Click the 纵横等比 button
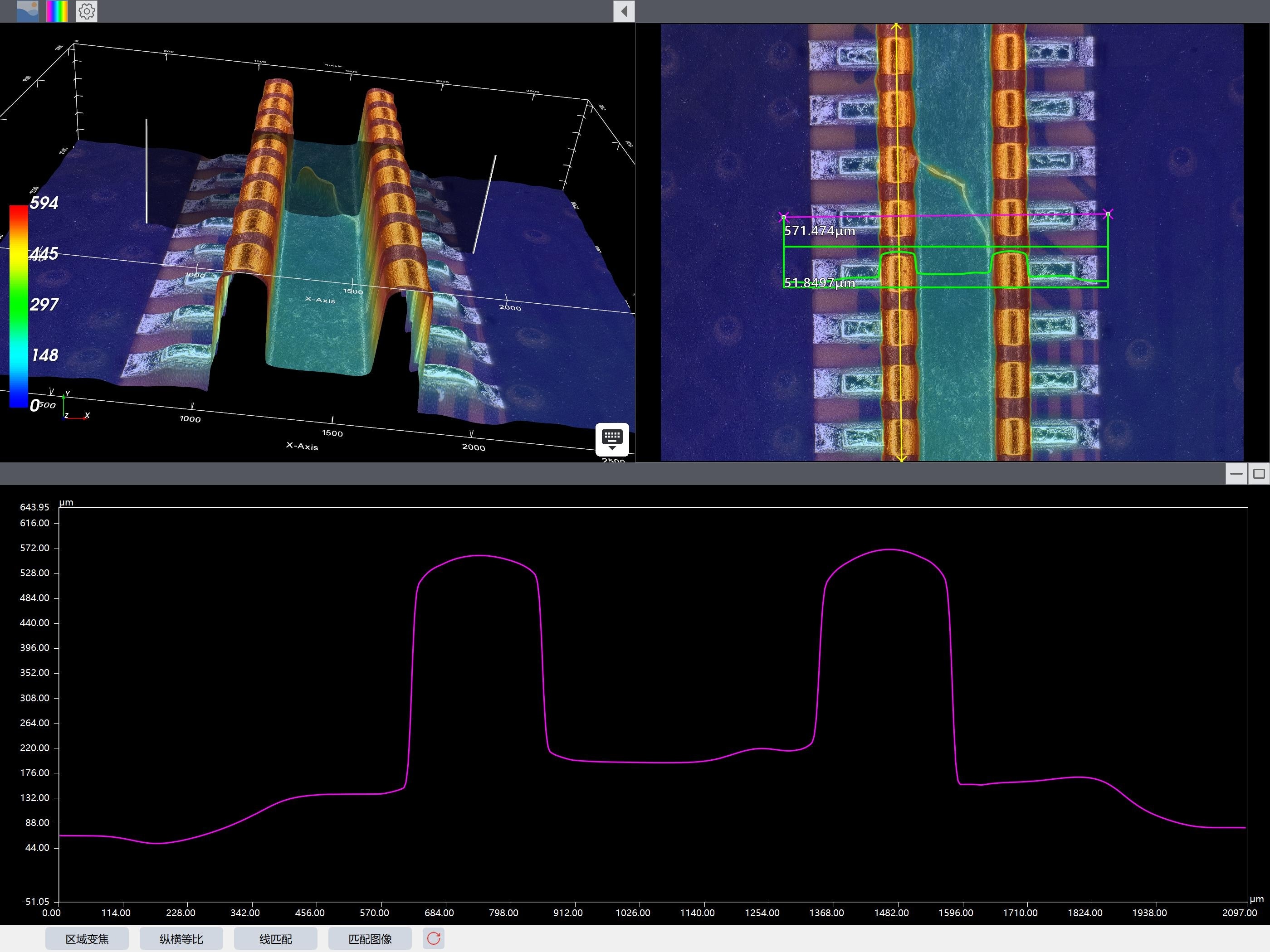The width and height of the screenshot is (1270, 952). [x=181, y=939]
